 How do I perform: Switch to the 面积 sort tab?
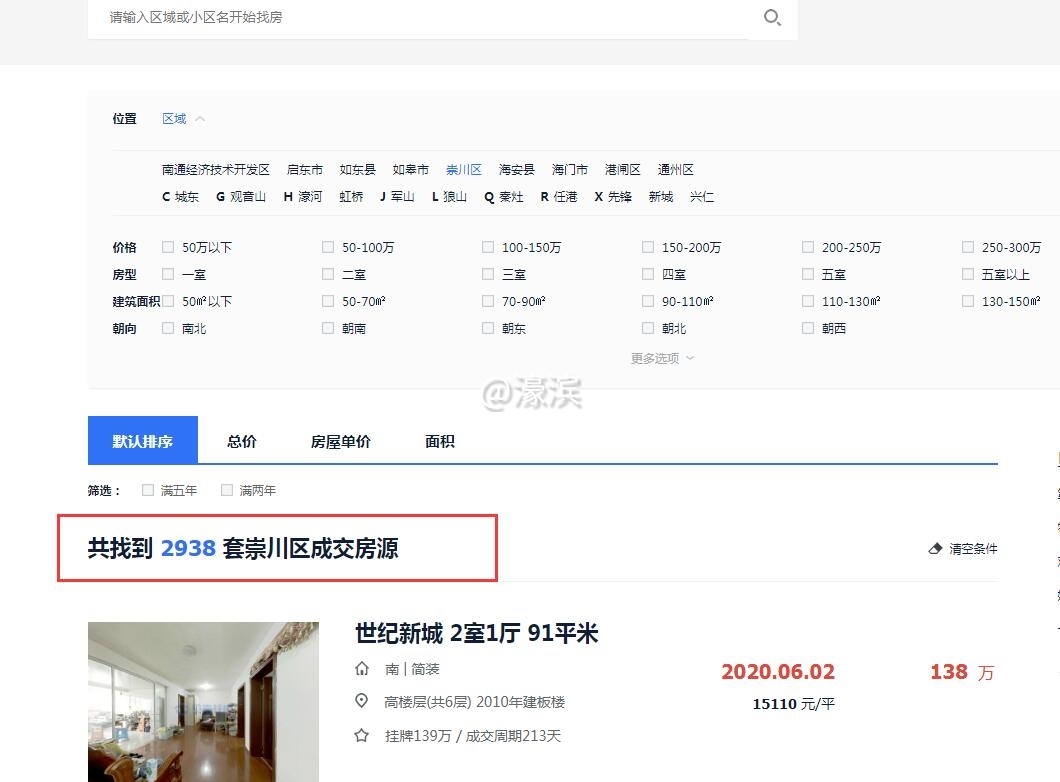pos(437,440)
